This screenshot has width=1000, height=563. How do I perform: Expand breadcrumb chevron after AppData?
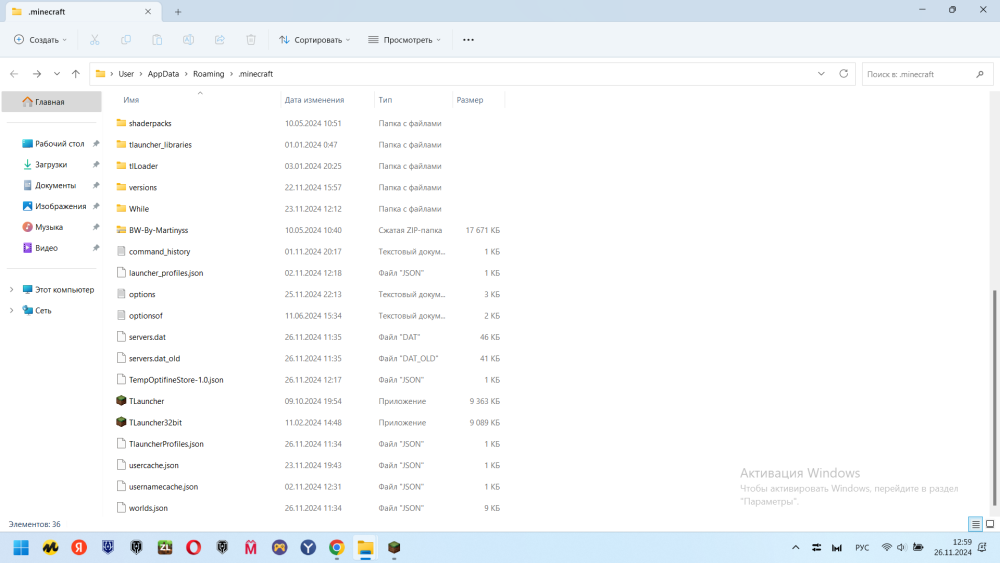tap(186, 74)
